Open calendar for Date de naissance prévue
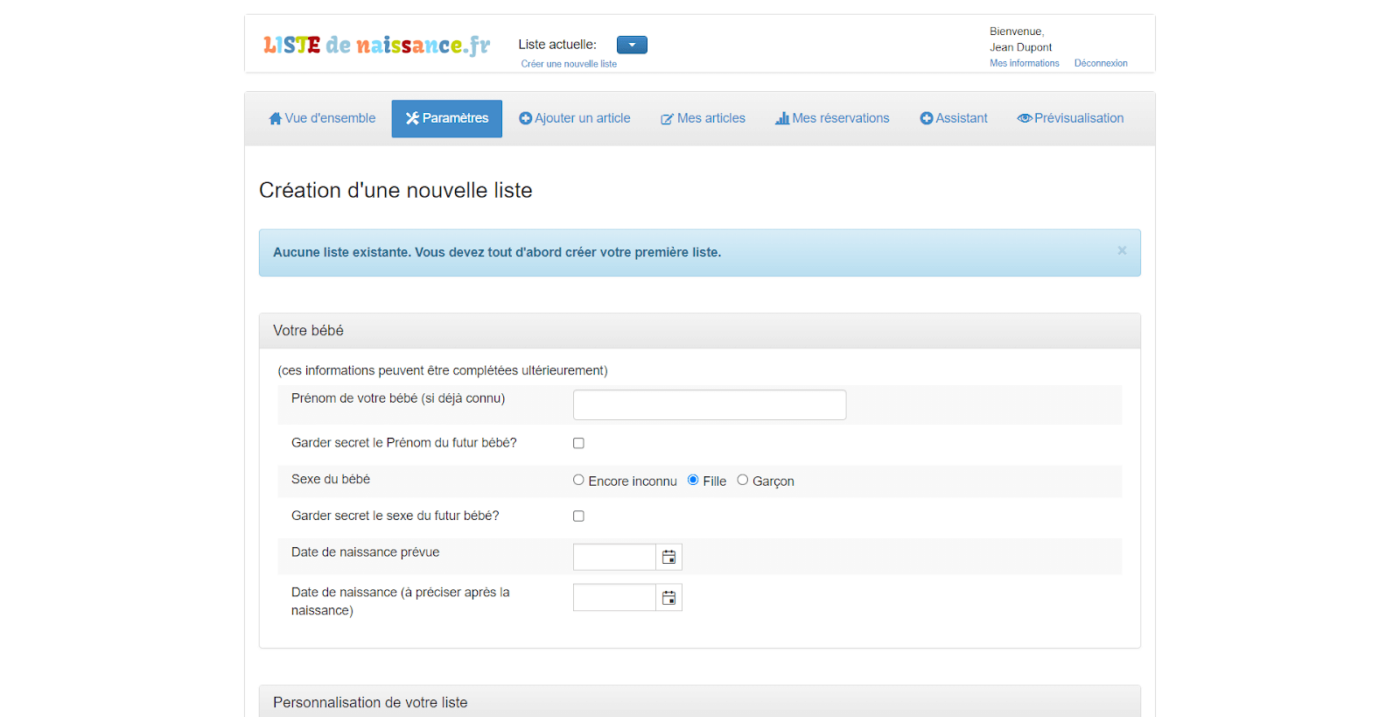The height and width of the screenshot is (717, 1400). pyautogui.click(x=669, y=557)
